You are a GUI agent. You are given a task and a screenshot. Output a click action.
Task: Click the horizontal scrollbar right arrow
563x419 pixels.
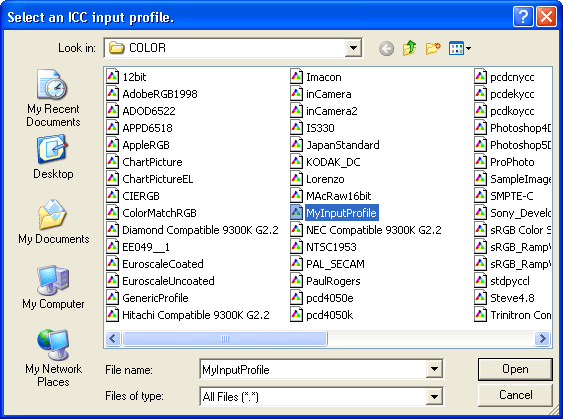[x=542, y=338]
